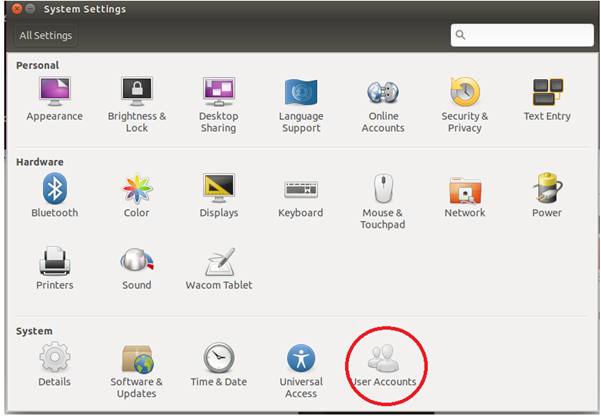Open Universal Access settings
This screenshot has width=601, height=418.
301,370
